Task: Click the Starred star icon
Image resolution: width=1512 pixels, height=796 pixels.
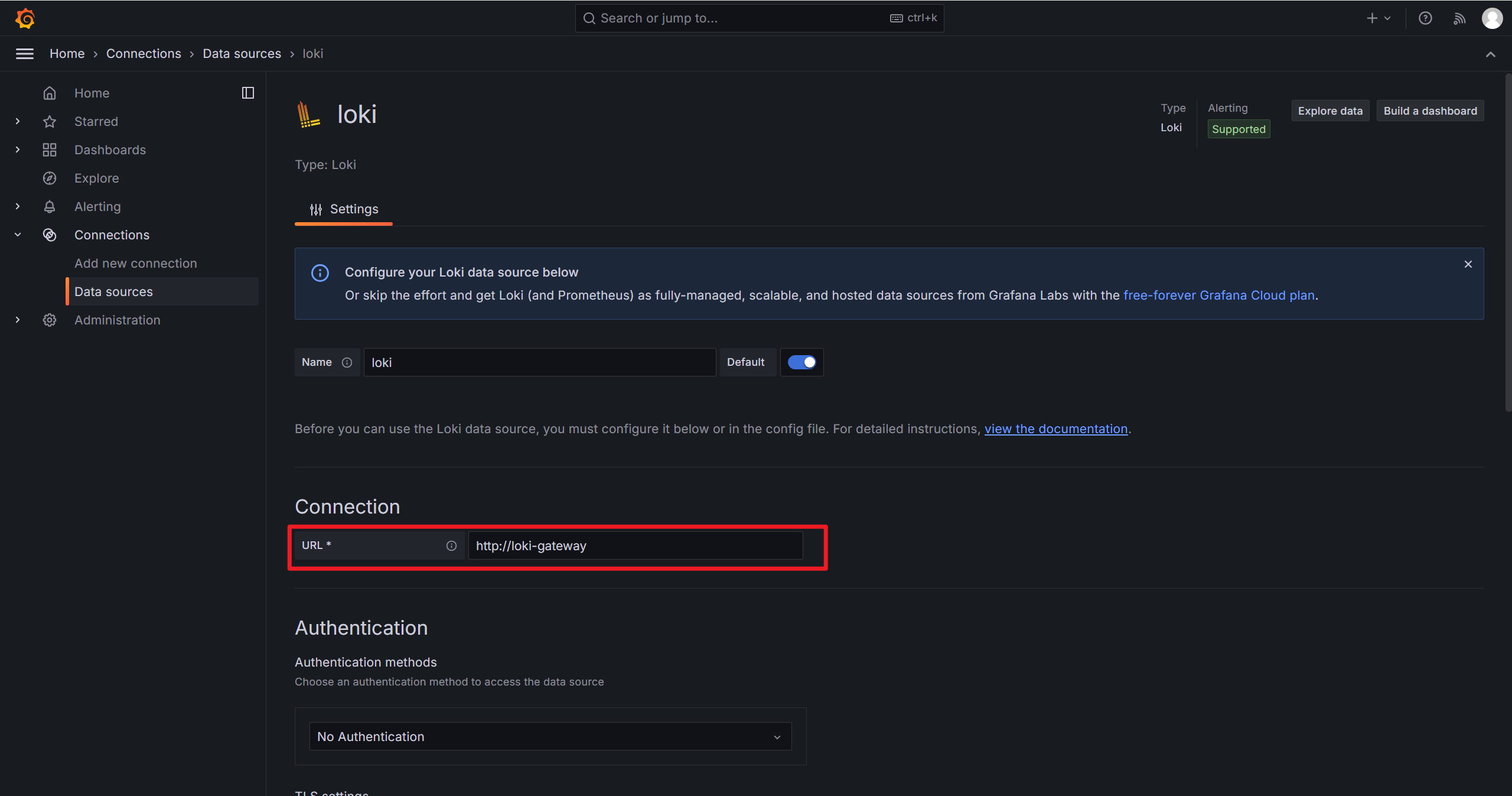Action: pyautogui.click(x=50, y=121)
